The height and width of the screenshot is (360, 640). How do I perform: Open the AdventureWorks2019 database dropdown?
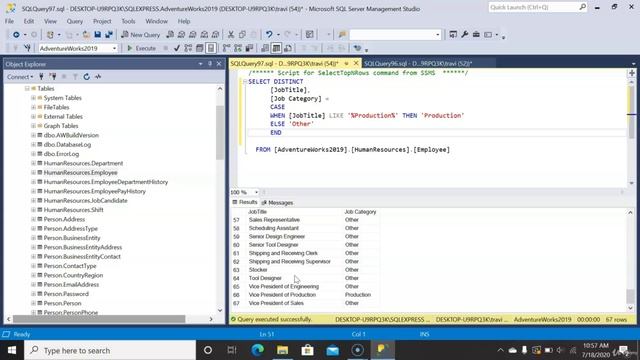click(114, 48)
